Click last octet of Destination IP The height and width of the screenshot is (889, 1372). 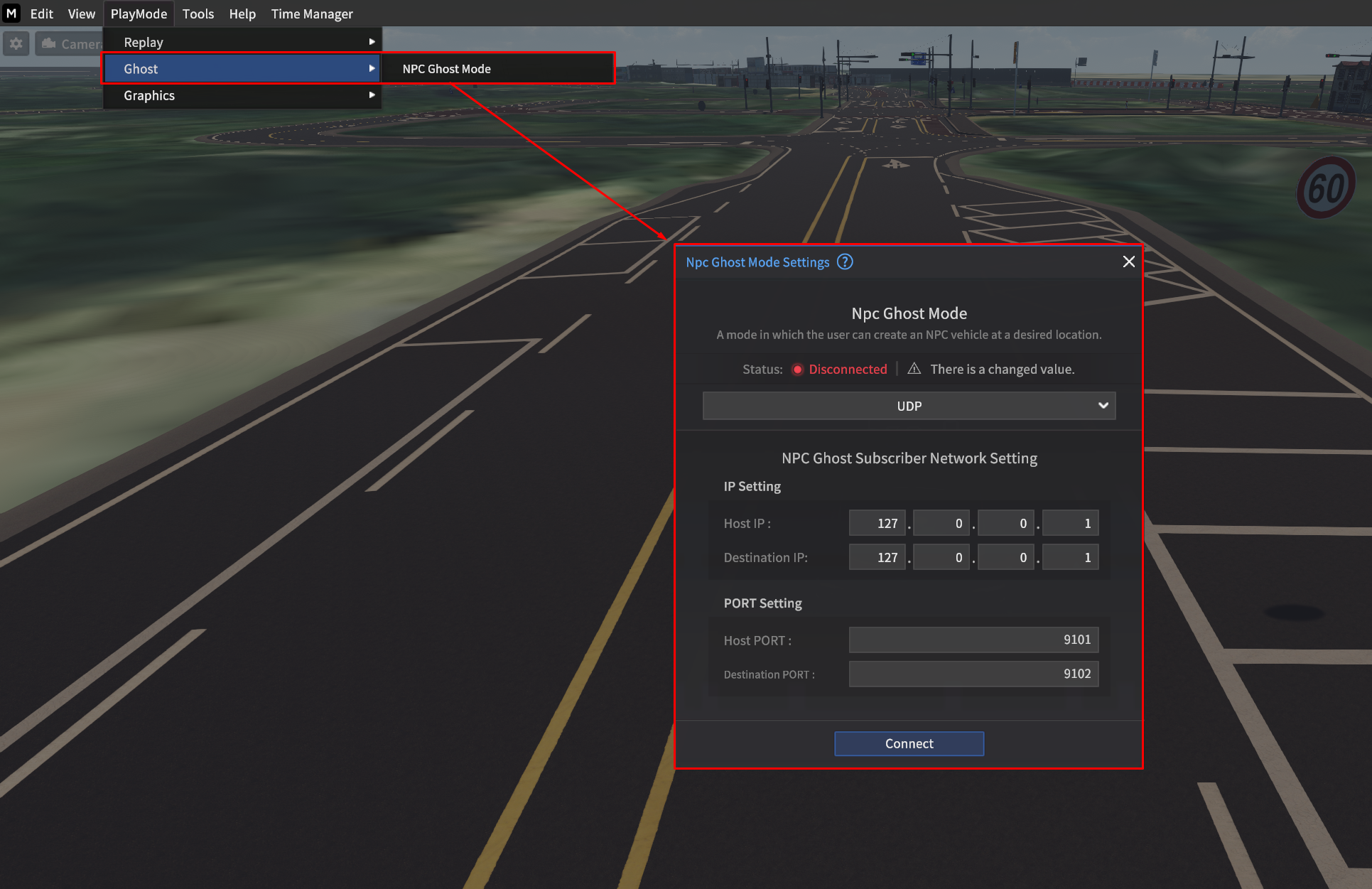(x=1070, y=557)
